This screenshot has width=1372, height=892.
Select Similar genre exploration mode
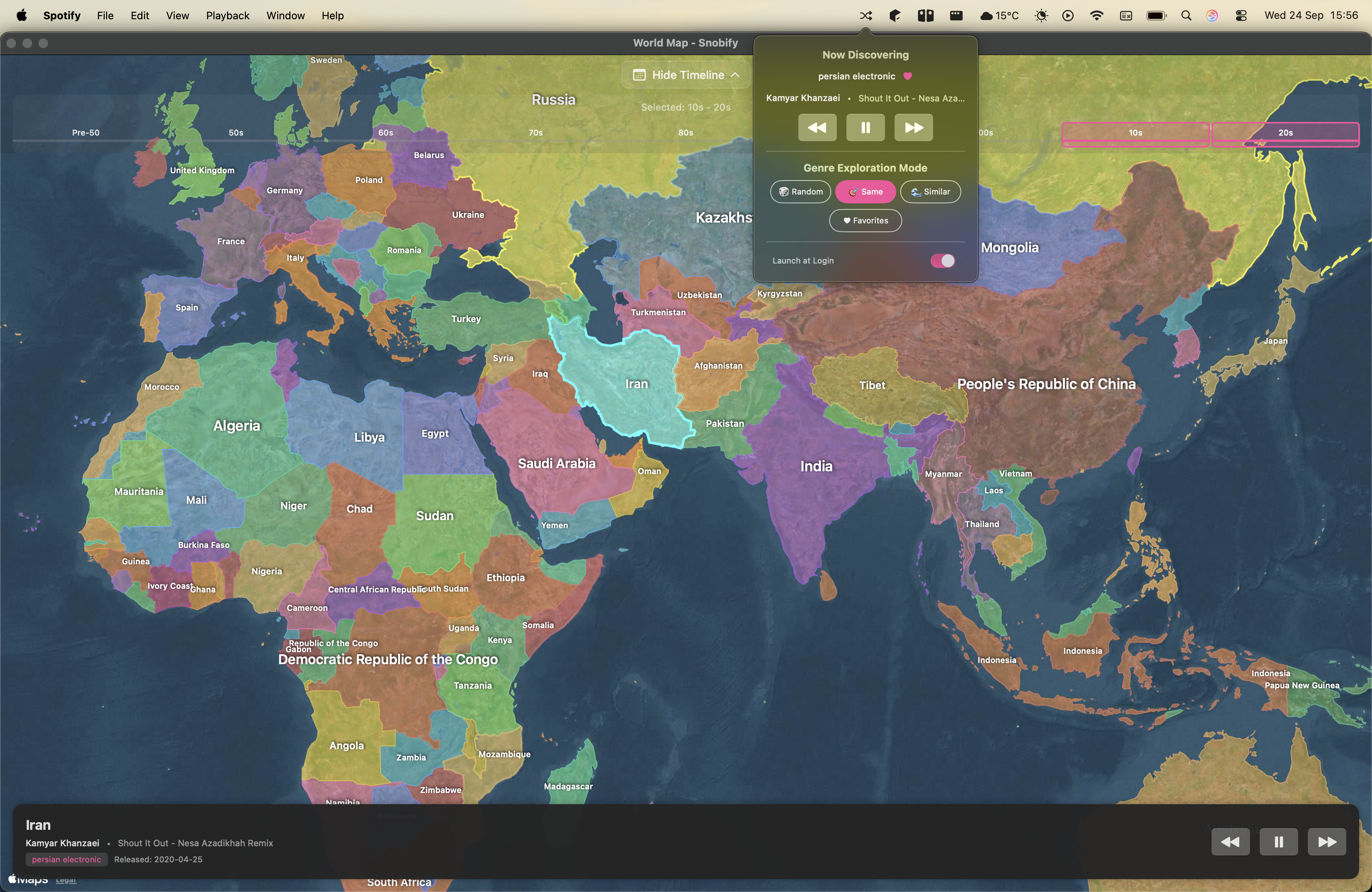[930, 192]
